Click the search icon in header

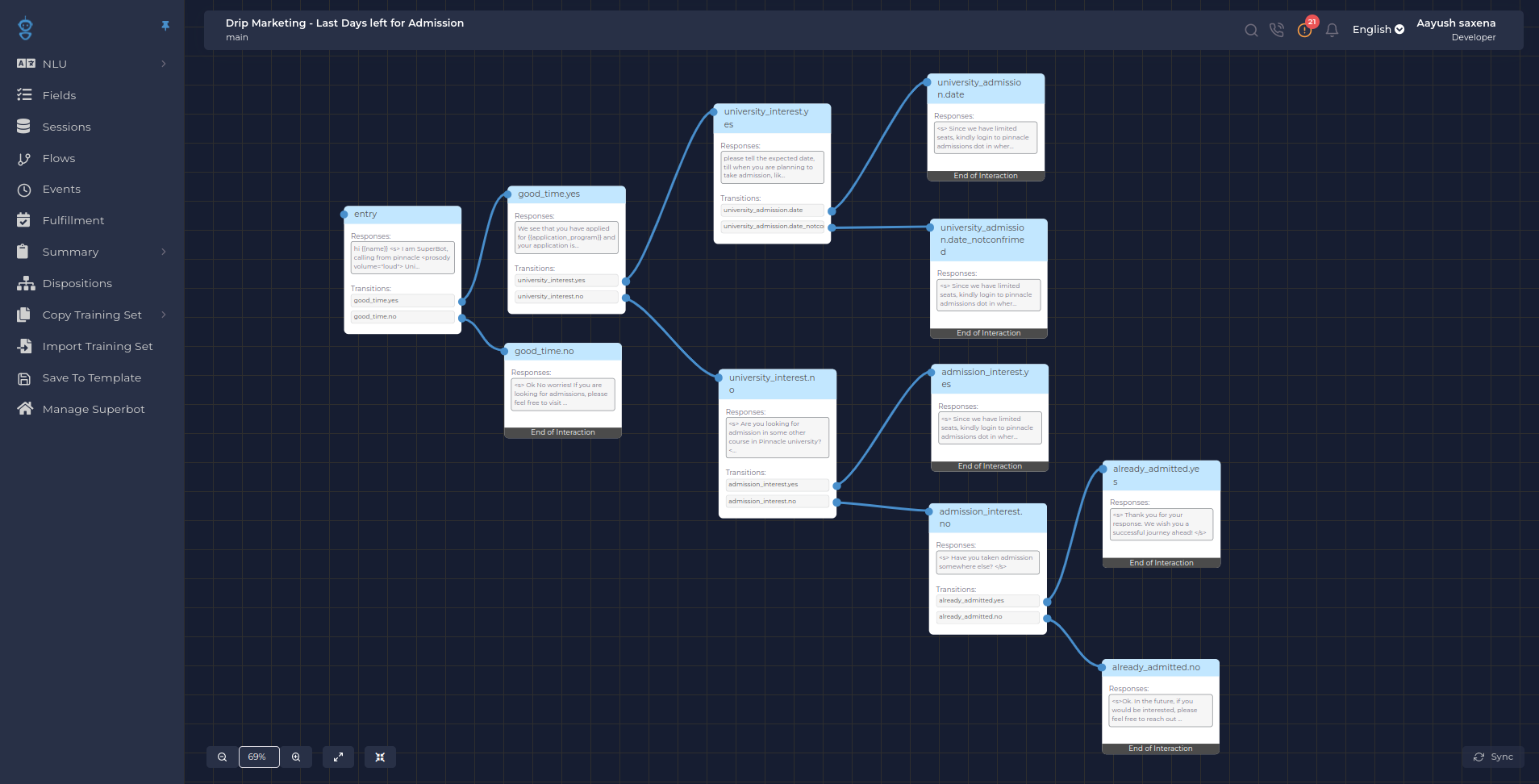coord(1251,31)
